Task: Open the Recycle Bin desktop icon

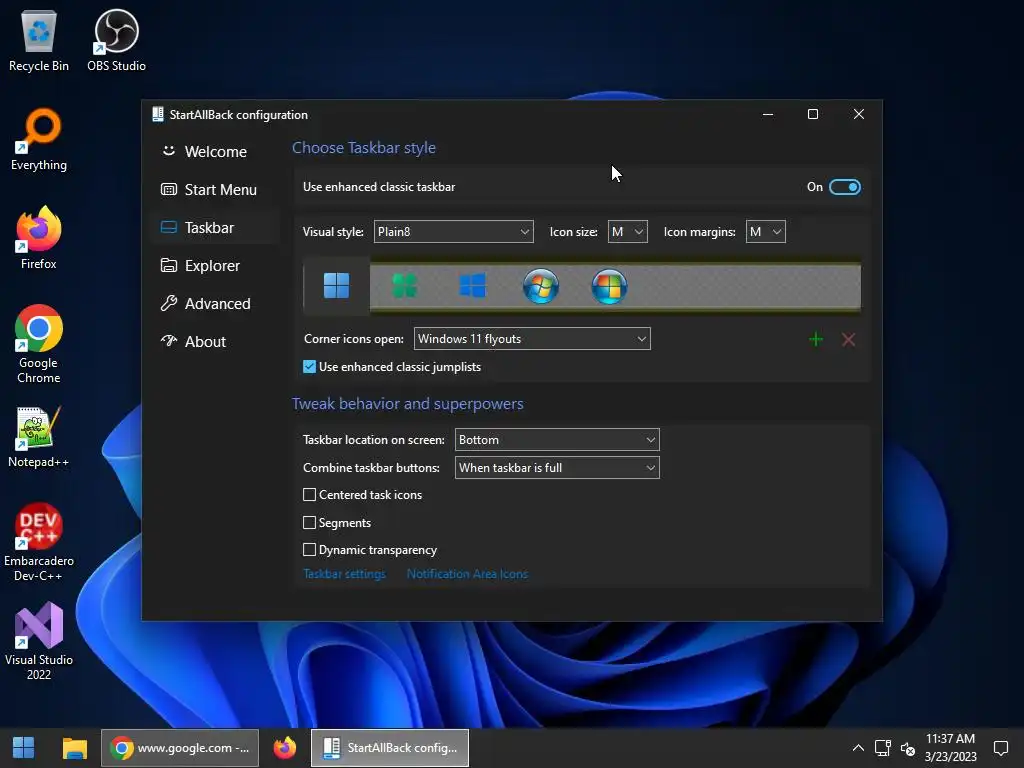Action: [x=39, y=40]
